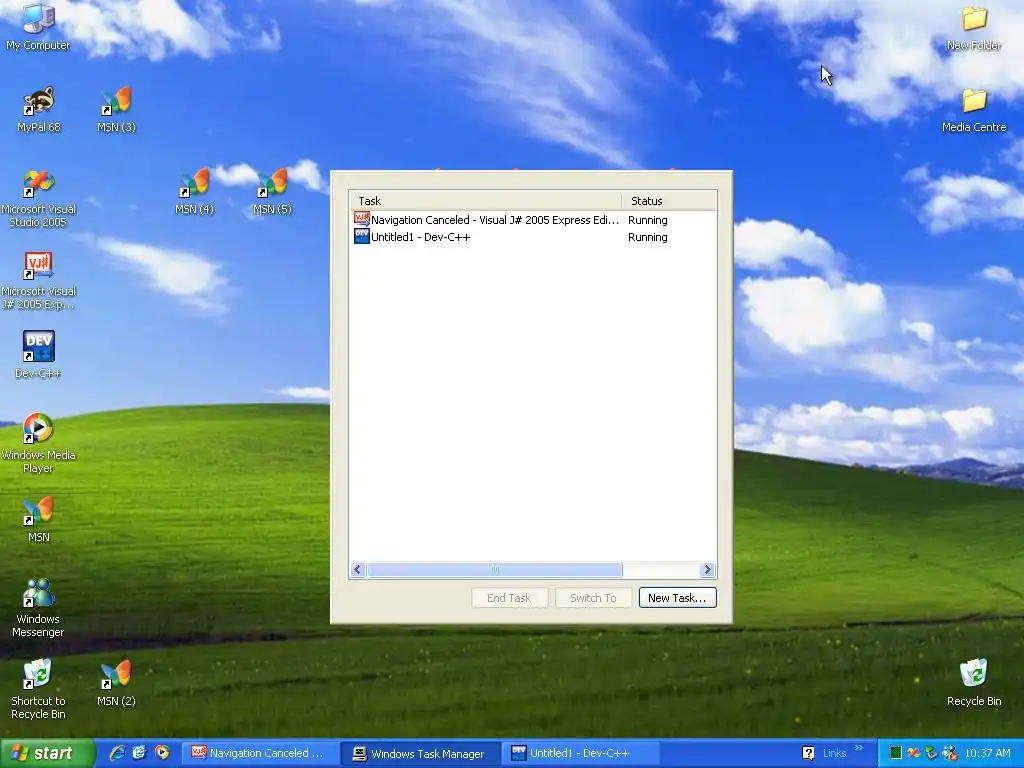Open the Start menu

click(46, 753)
